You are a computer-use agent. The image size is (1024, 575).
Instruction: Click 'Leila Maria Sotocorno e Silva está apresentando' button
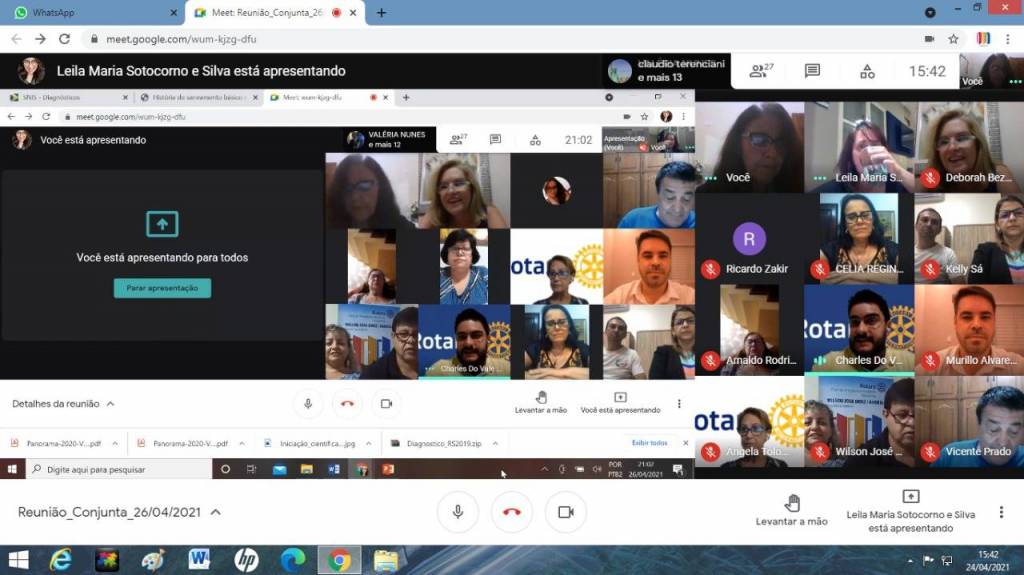[x=910, y=510]
